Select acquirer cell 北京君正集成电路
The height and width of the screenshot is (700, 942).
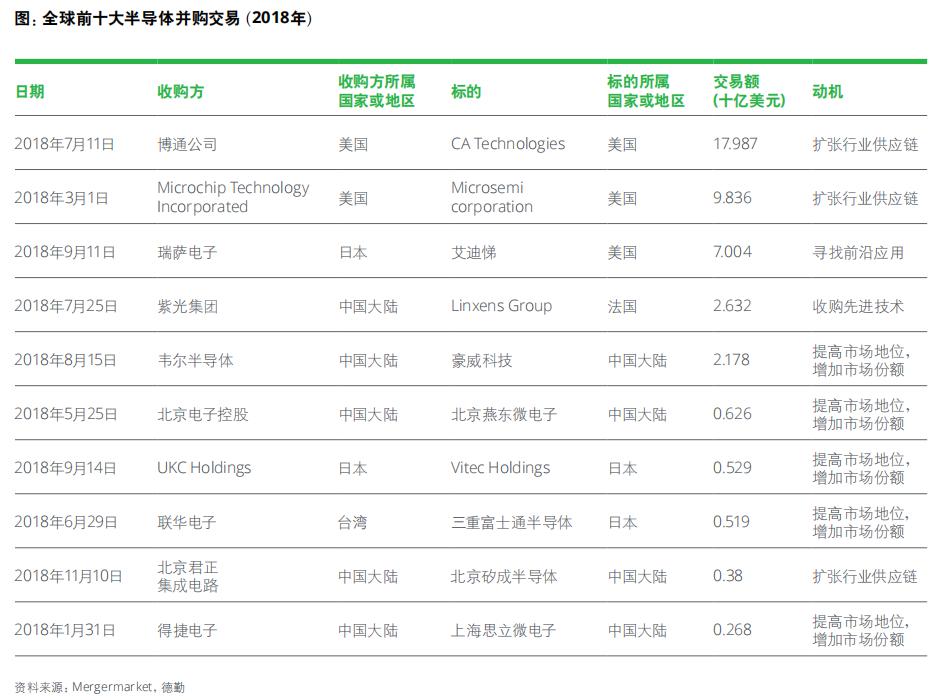188,576
